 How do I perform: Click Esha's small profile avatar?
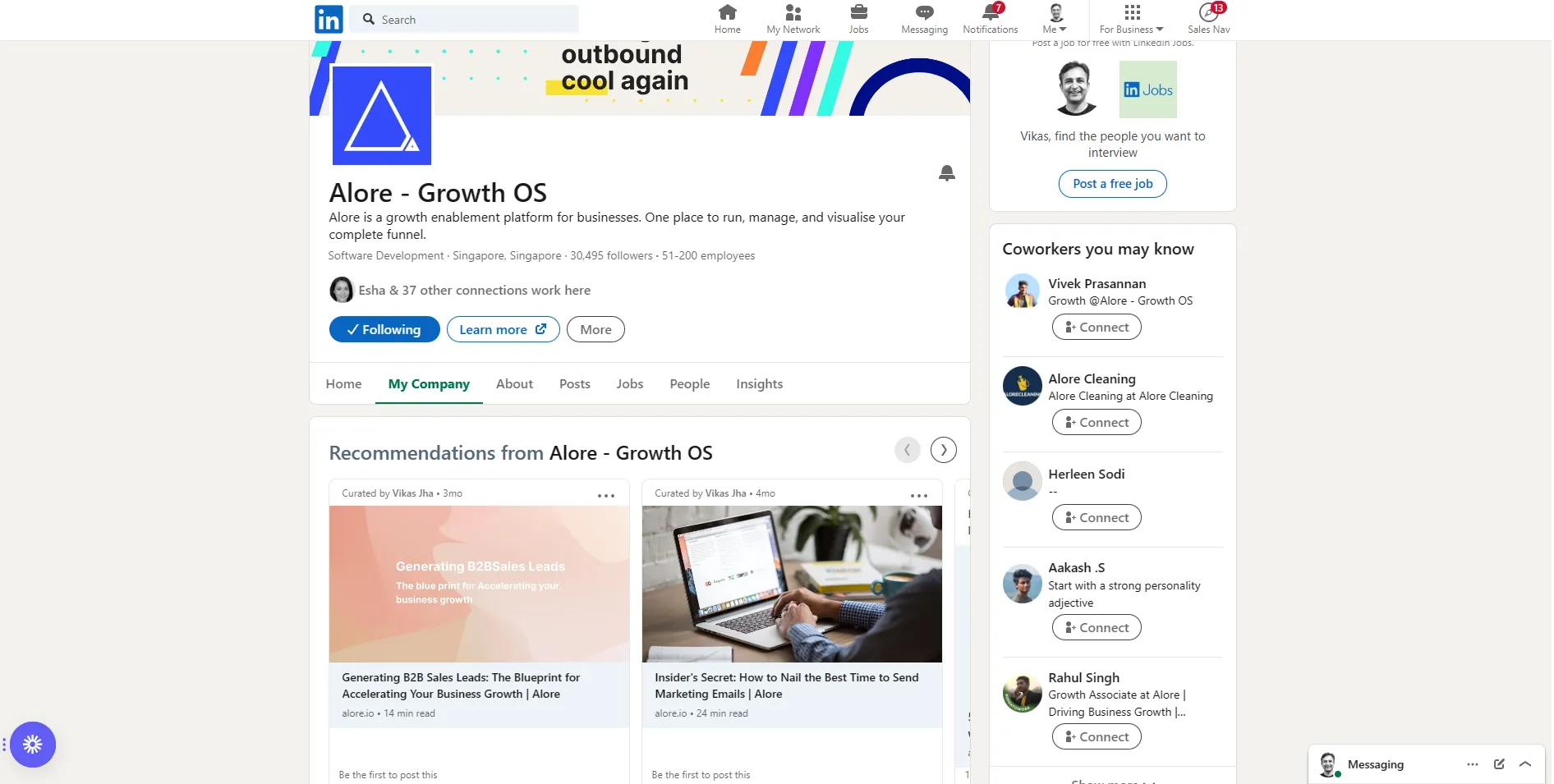342,290
